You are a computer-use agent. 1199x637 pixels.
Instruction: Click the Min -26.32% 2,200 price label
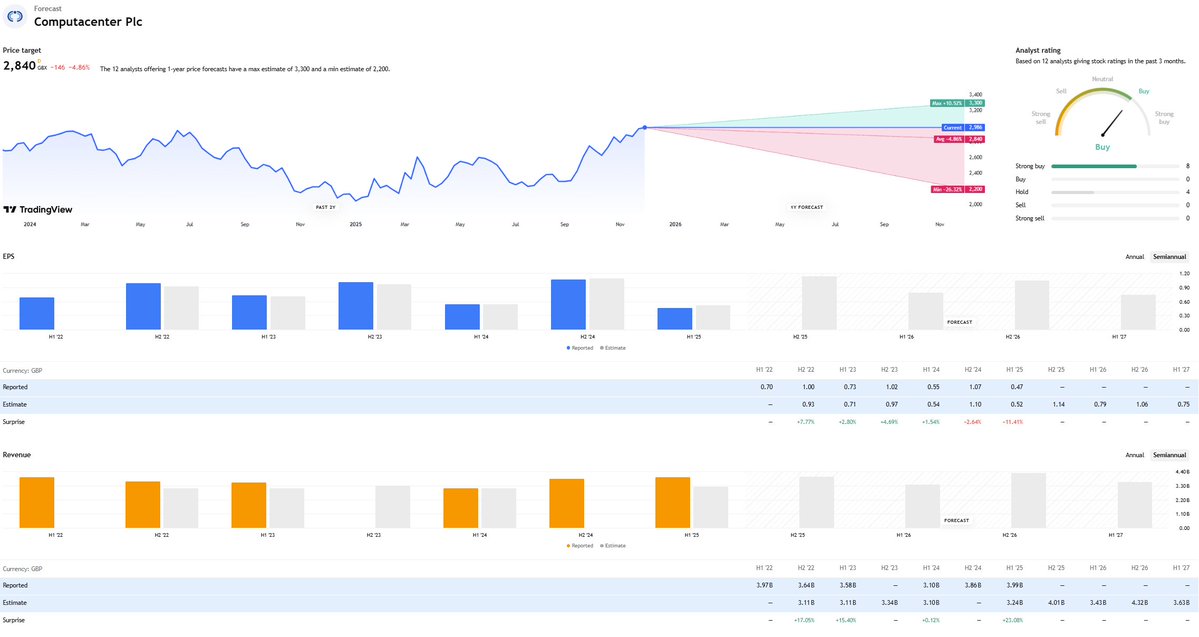click(957, 189)
